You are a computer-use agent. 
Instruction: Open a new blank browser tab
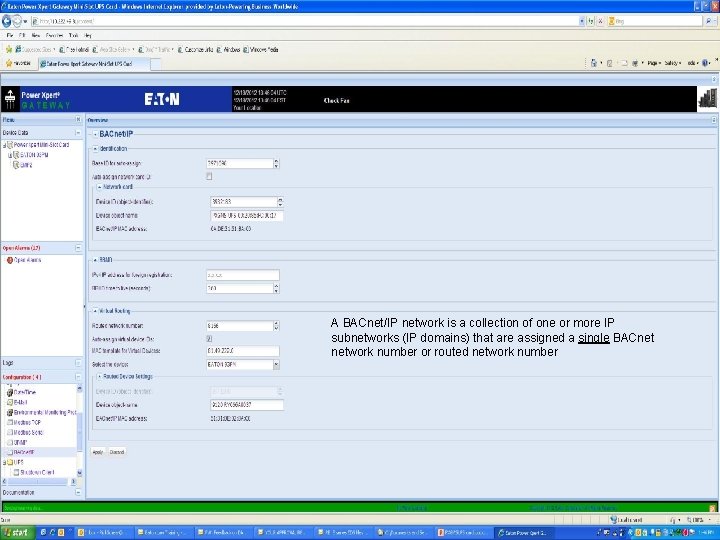pyautogui.click(x=156, y=64)
